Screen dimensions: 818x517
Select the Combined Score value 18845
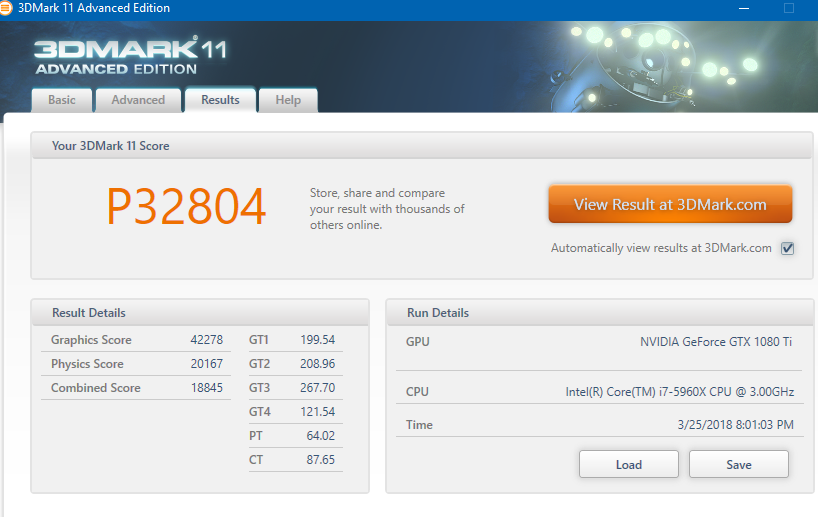pyautogui.click(x=207, y=388)
